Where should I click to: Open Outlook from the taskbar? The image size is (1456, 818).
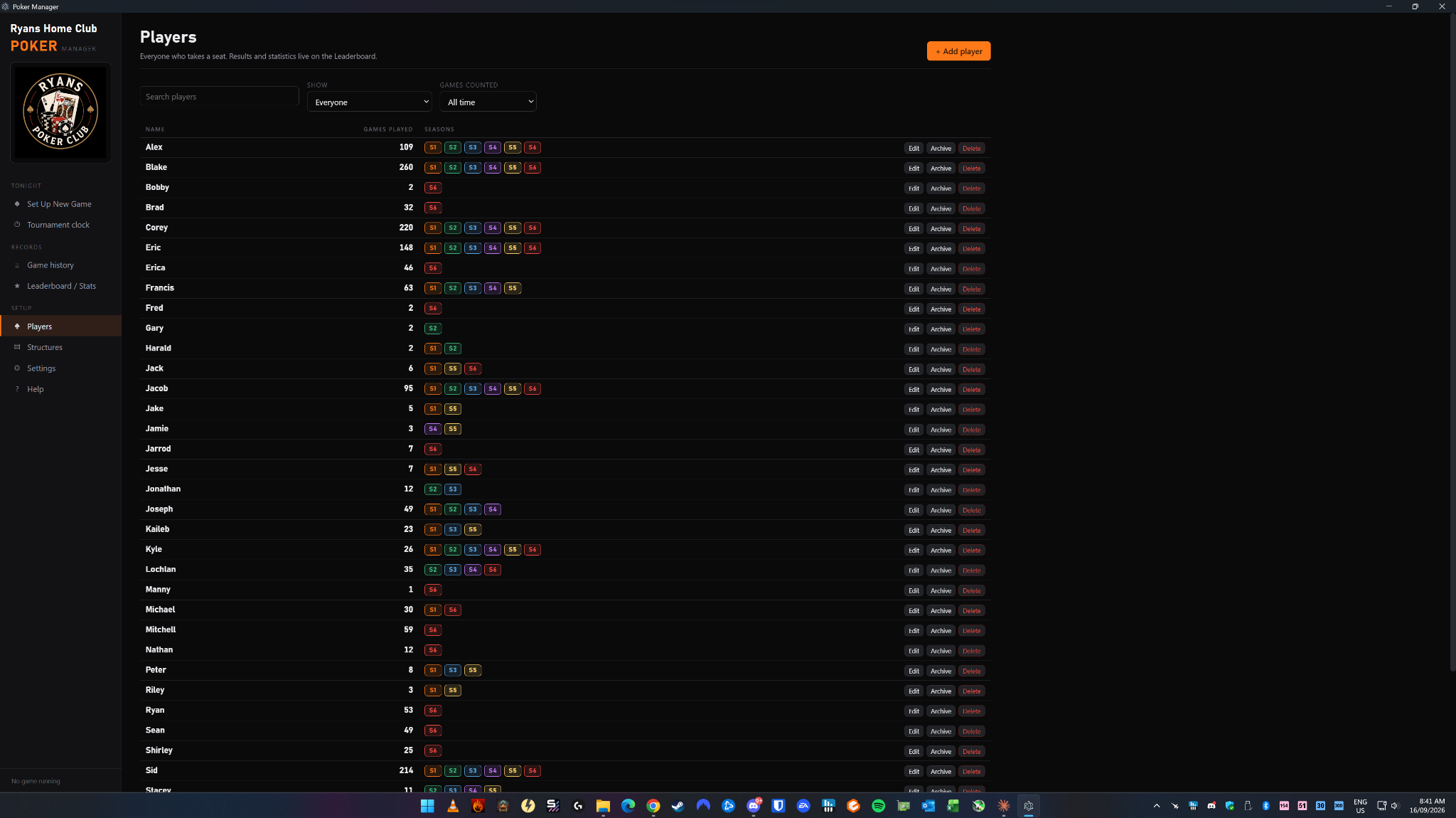coord(928,806)
